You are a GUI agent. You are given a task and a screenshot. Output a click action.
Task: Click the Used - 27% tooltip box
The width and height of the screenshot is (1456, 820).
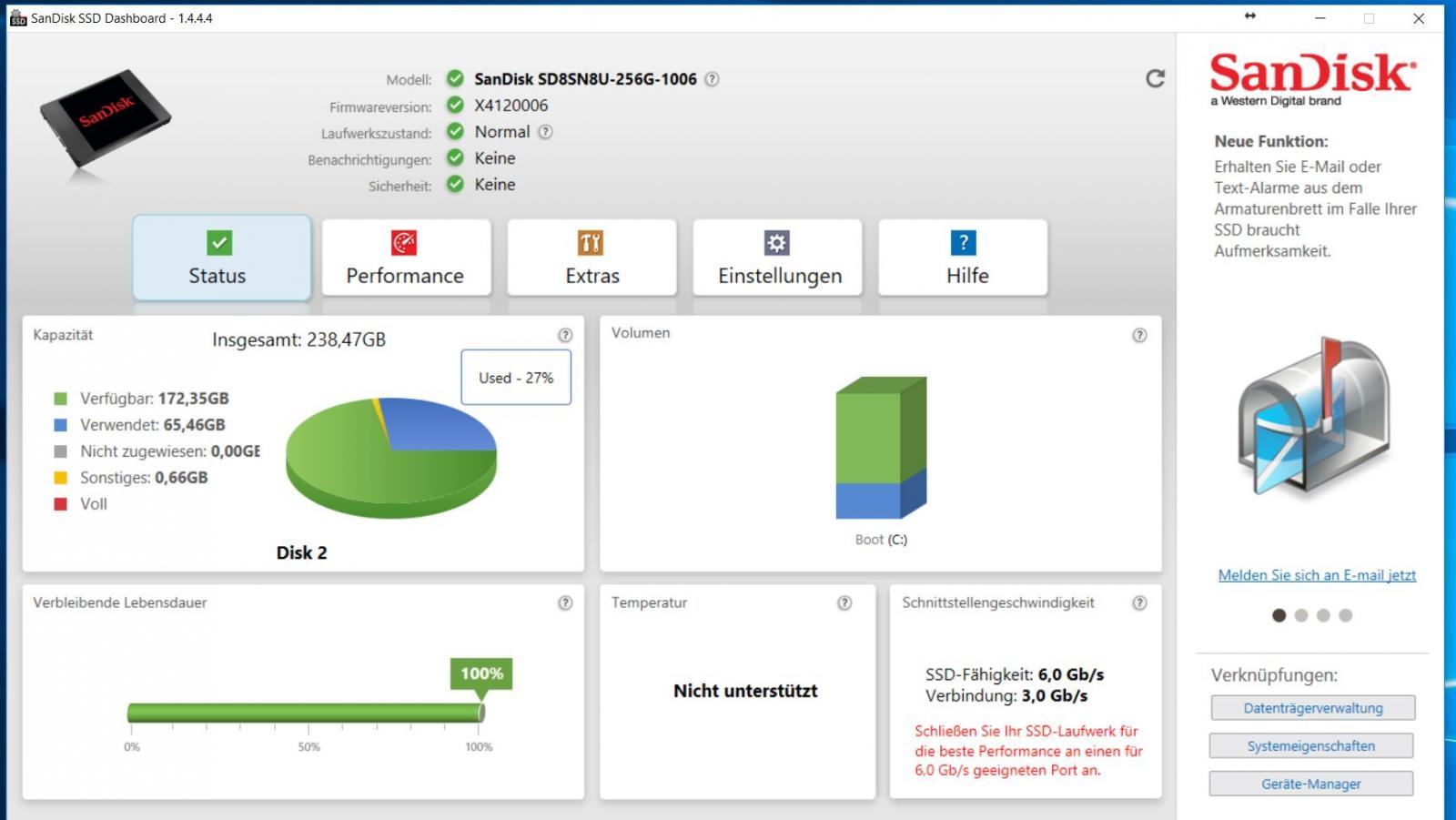coord(516,378)
